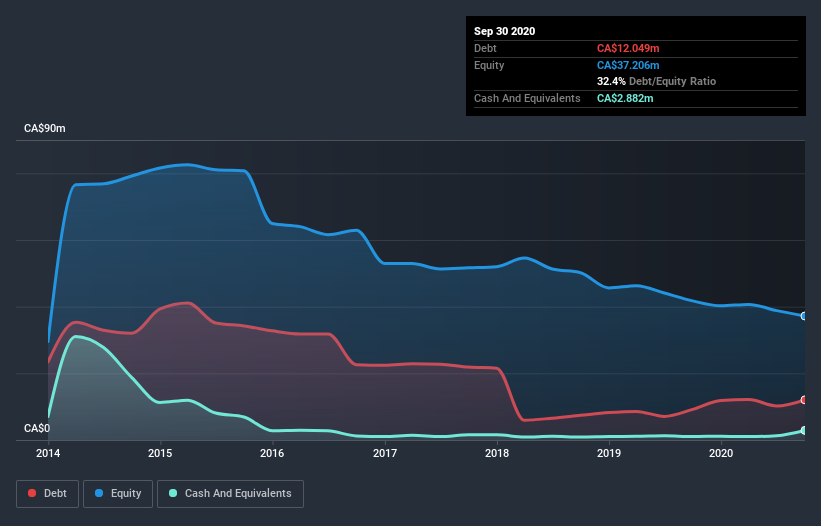Click the 32.4% Debt/Equity Ratio text
Image resolution: width=821 pixels, height=526 pixels.
pyautogui.click(x=656, y=81)
